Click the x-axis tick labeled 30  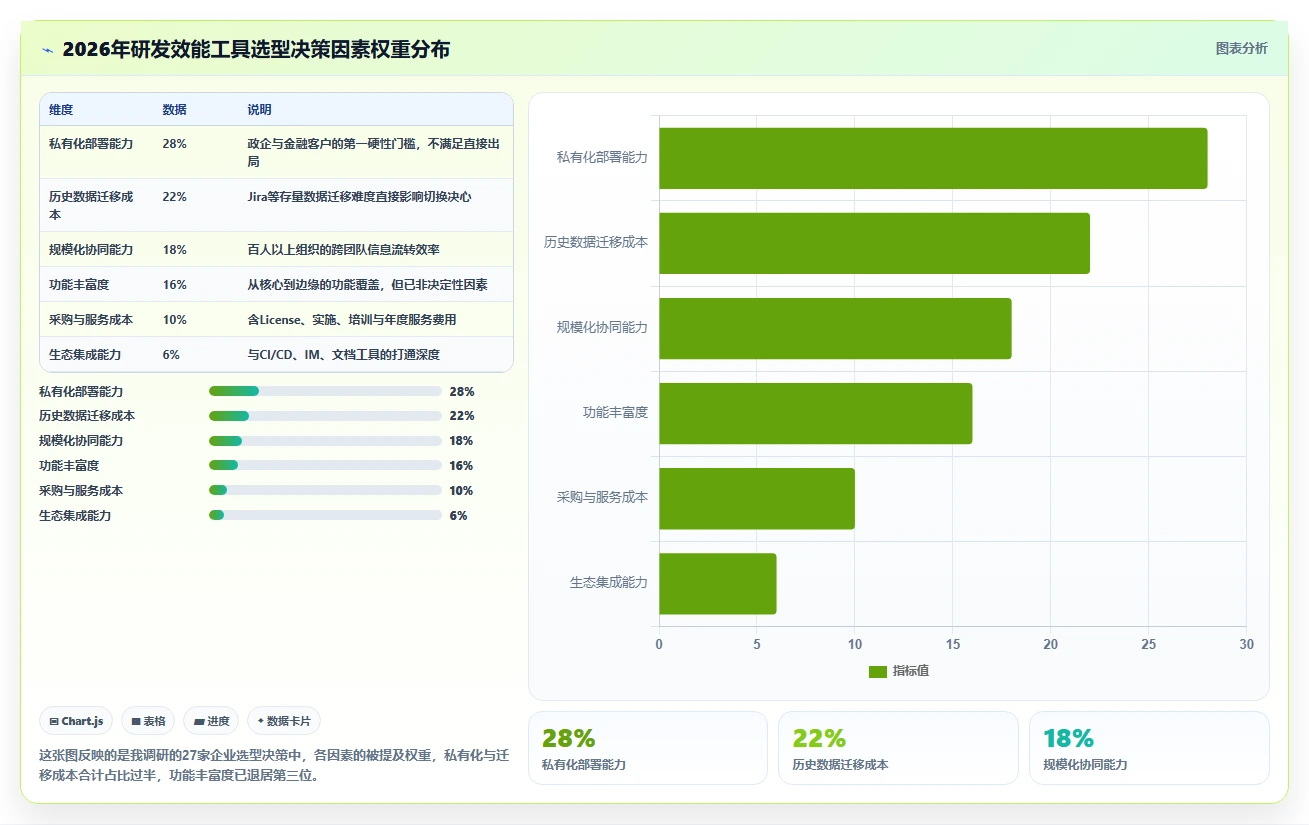1246,645
